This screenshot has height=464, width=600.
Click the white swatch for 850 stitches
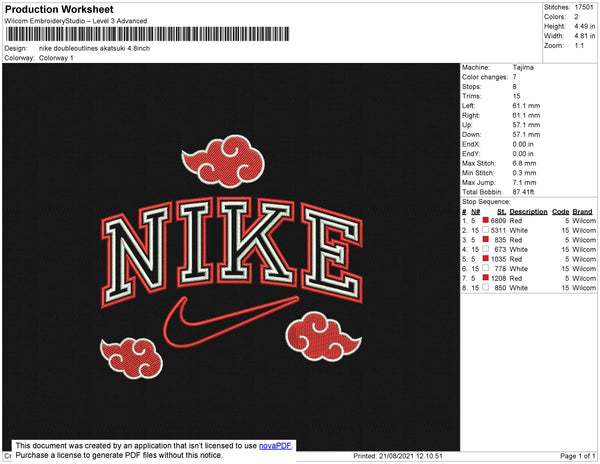pyautogui.click(x=486, y=287)
